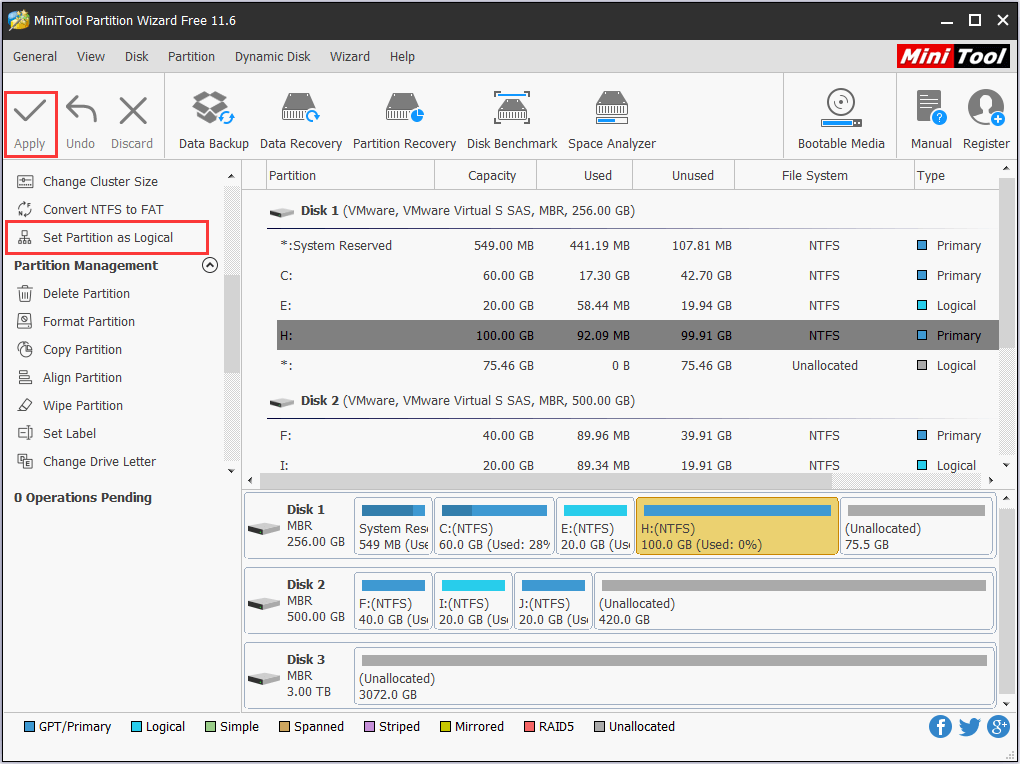
Task: Open the General menu
Action: (x=35, y=57)
